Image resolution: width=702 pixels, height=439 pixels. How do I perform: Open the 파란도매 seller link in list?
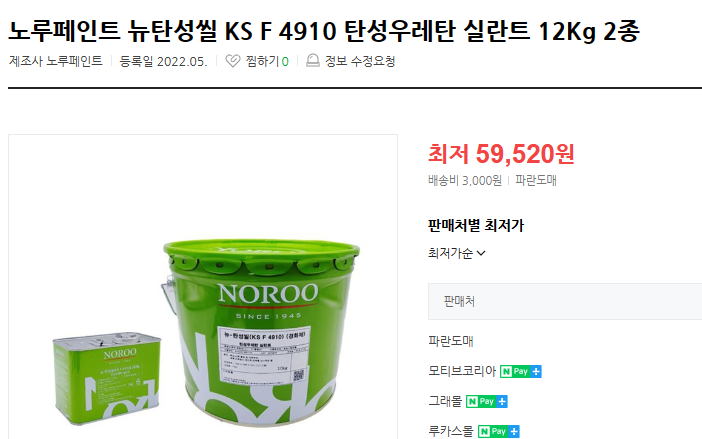tap(451, 341)
